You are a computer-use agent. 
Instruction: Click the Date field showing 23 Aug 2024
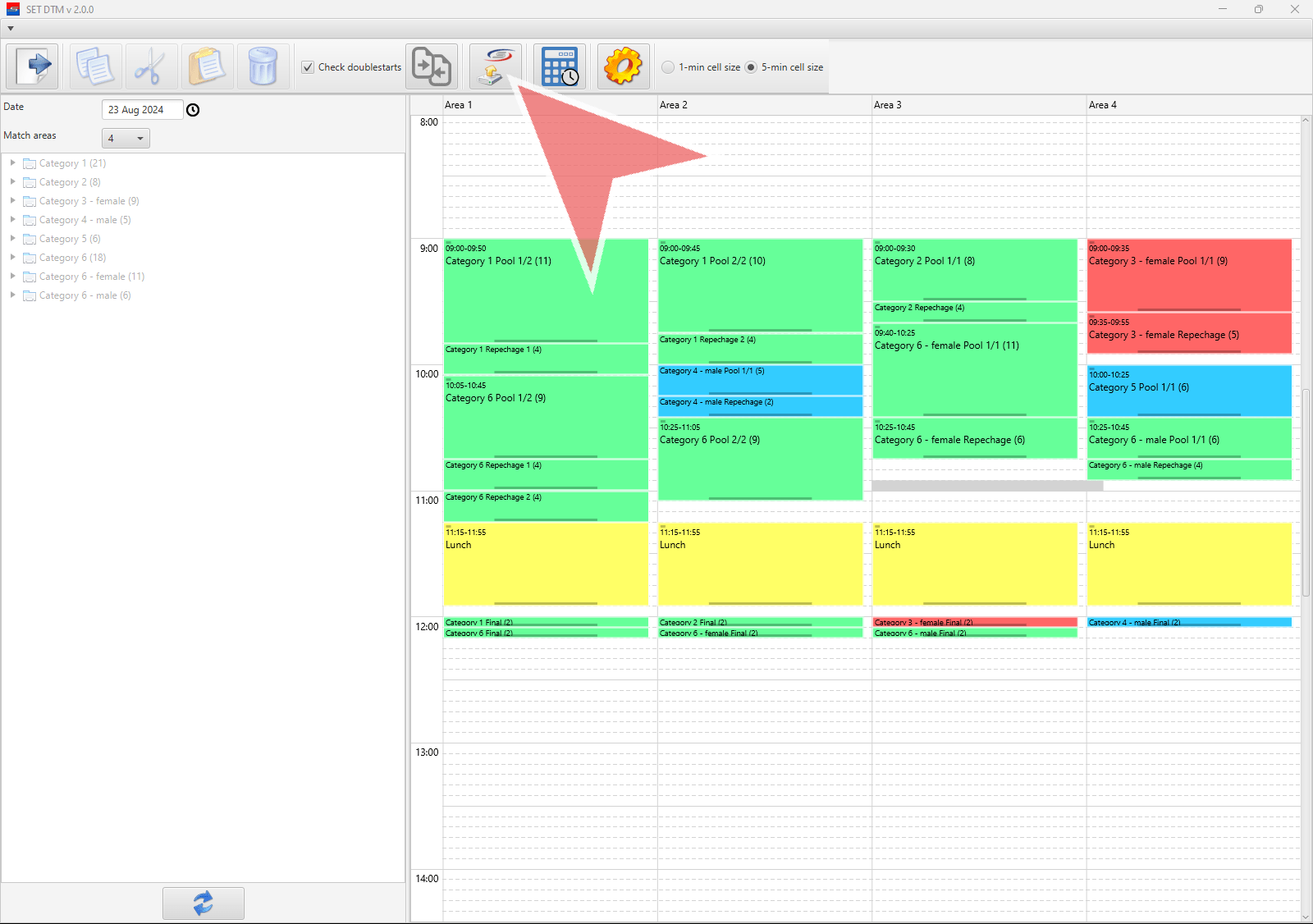141,110
